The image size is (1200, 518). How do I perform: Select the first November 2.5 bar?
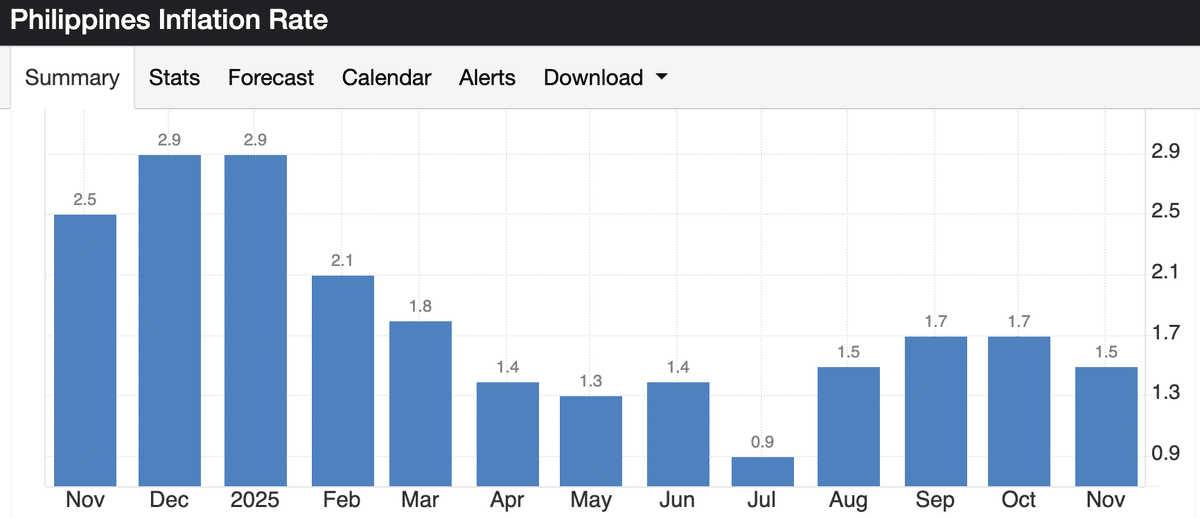pos(85,350)
